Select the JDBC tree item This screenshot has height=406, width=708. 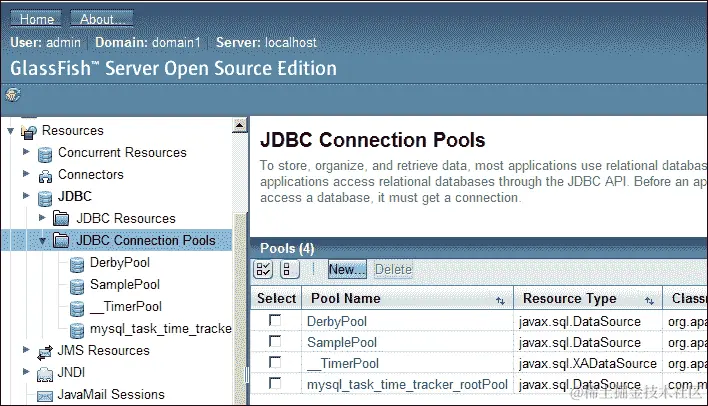[75, 196]
